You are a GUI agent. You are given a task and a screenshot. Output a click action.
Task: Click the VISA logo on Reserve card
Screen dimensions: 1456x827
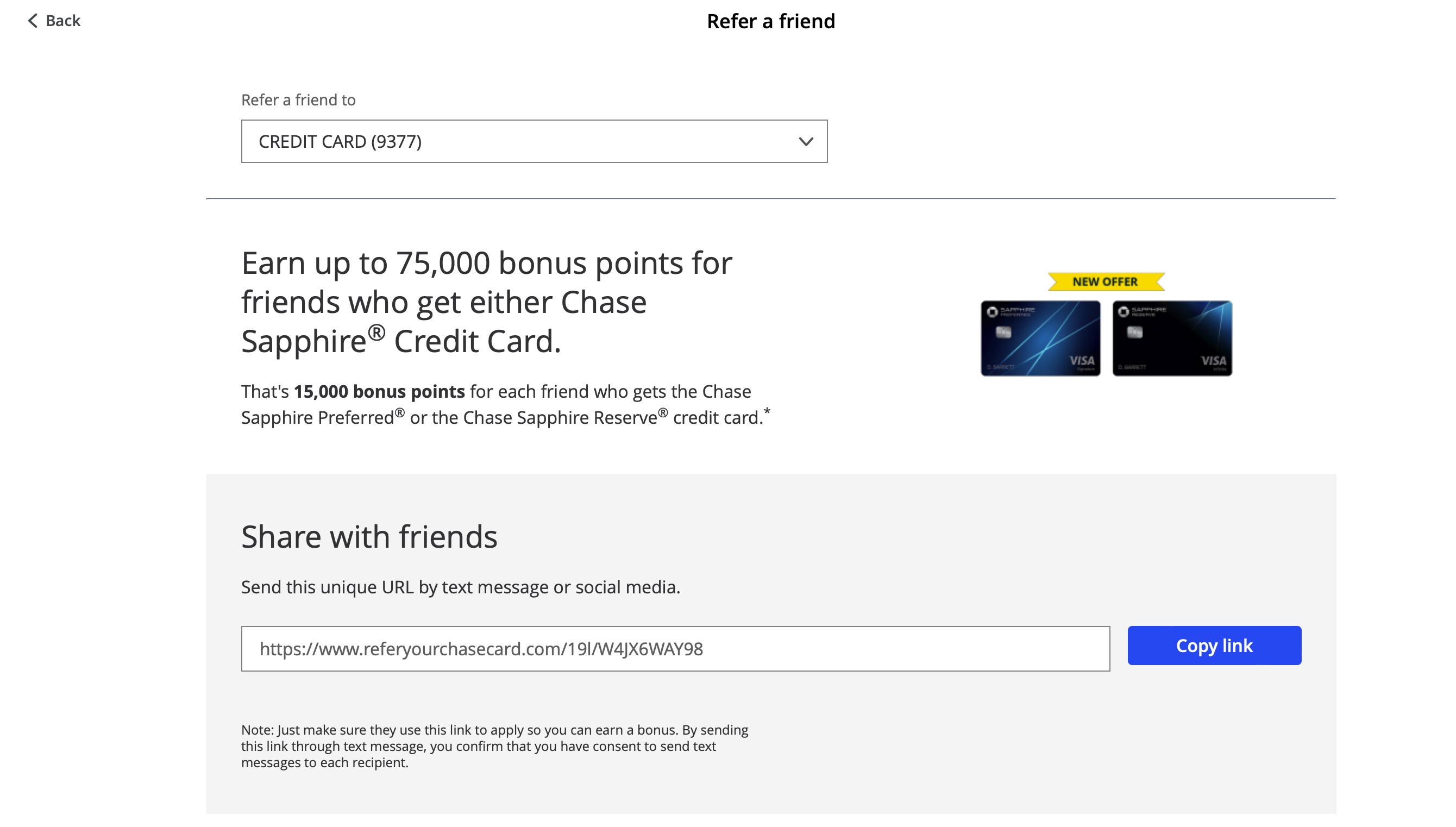click(1214, 361)
